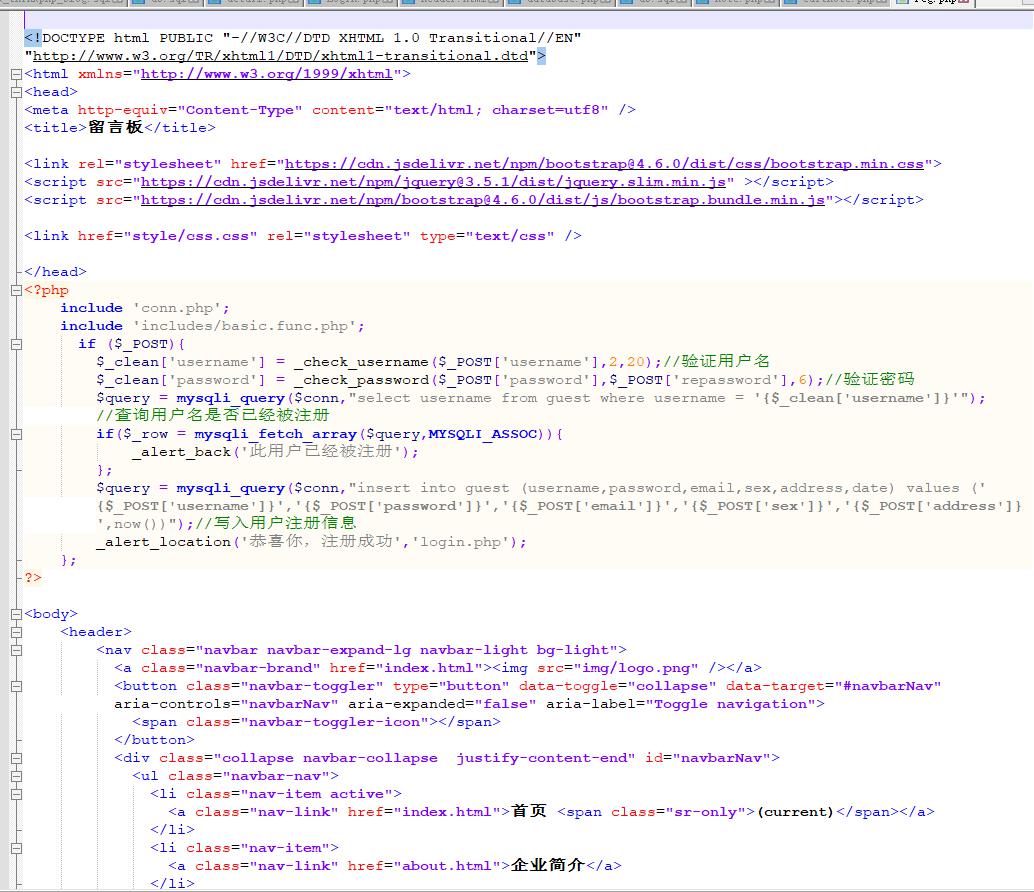Click the comment //写入用户注册信息

click(276, 523)
